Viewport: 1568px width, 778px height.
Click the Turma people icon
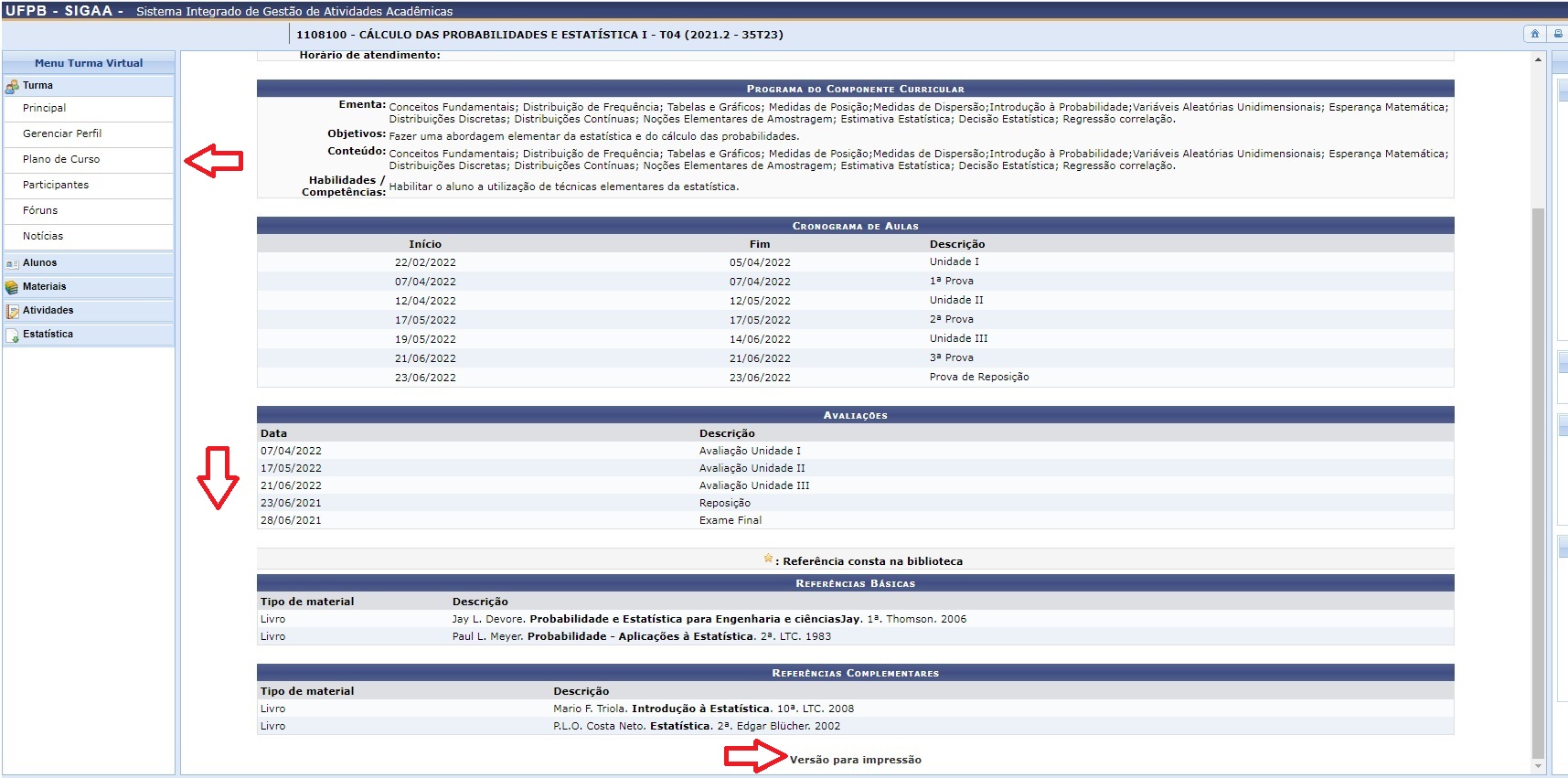click(x=12, y=86)
